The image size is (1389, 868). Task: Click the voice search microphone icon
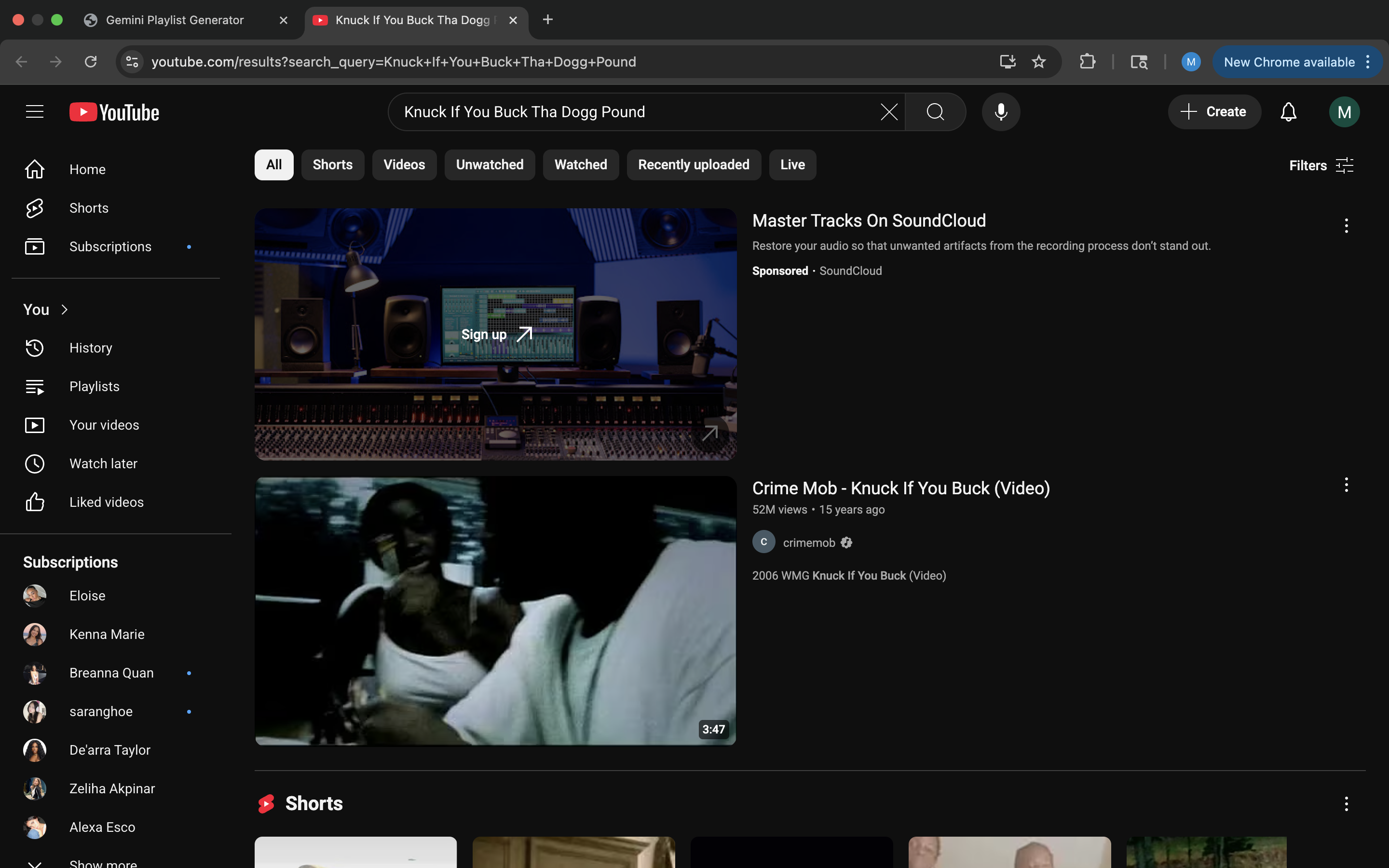point(1000,111)
